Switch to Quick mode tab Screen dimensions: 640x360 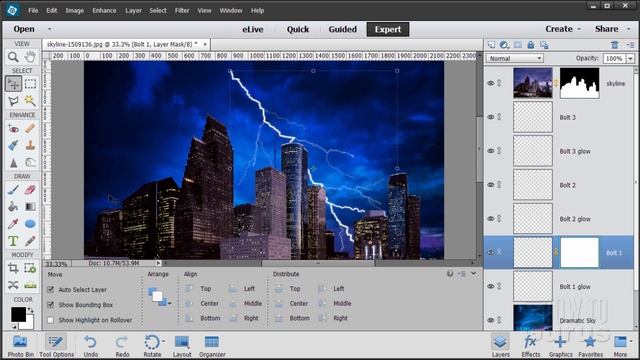(x=298, y=29)
